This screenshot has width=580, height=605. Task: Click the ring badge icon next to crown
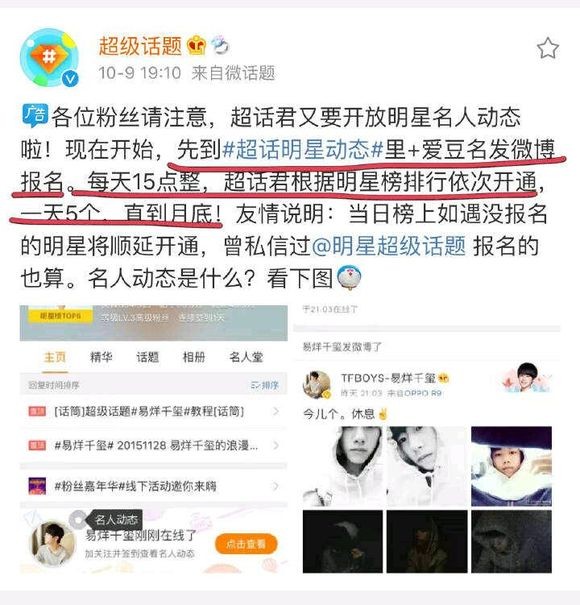[x=220, y=45]
